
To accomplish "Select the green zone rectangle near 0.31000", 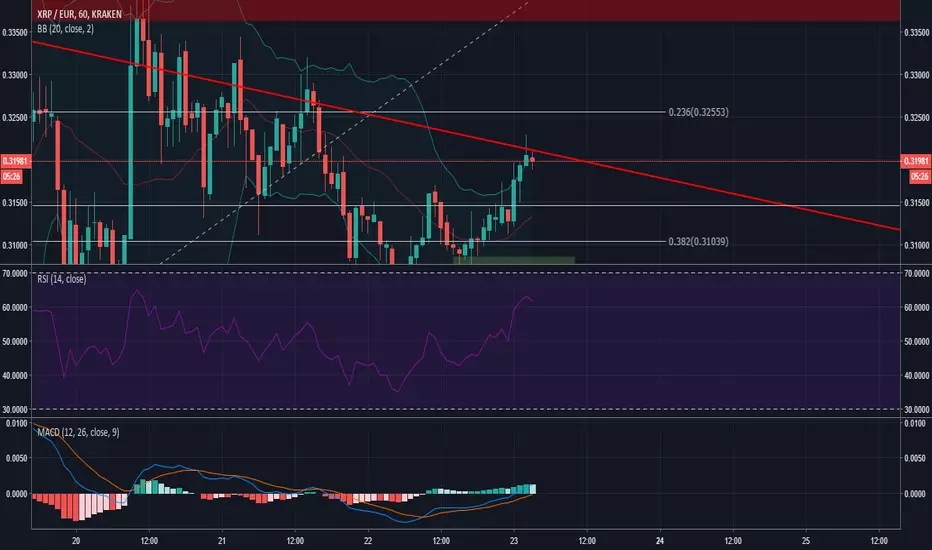I will pyautogui.click(x=514, y=260).
